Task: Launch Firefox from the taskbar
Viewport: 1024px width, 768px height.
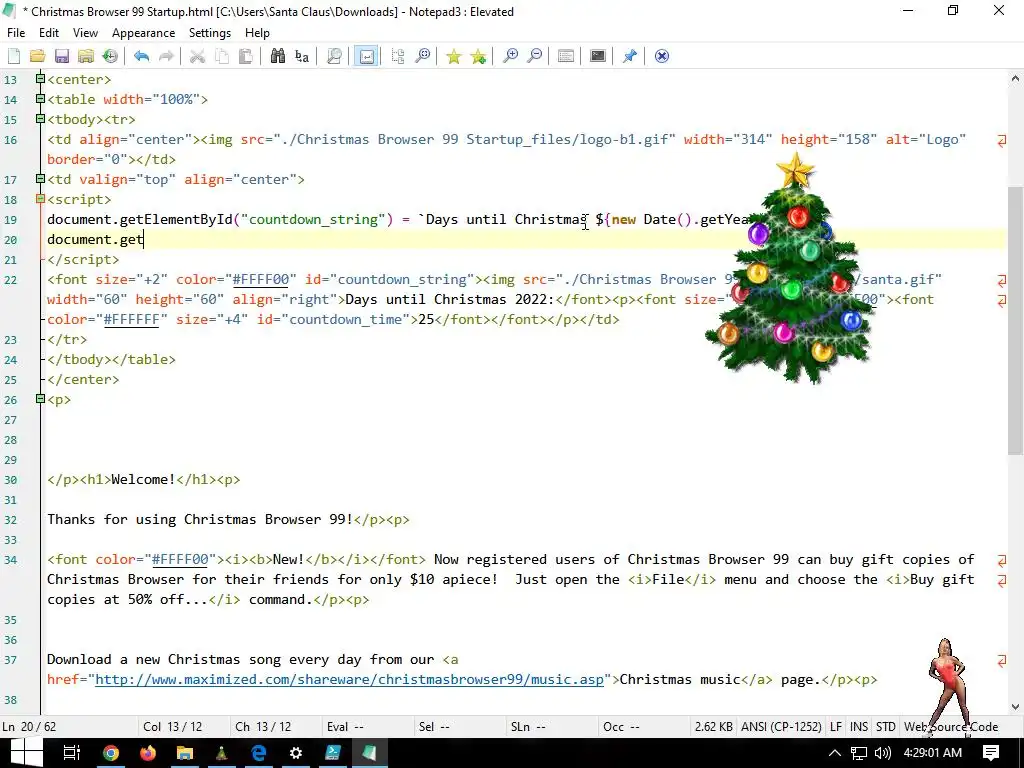Action: [148, 753]
